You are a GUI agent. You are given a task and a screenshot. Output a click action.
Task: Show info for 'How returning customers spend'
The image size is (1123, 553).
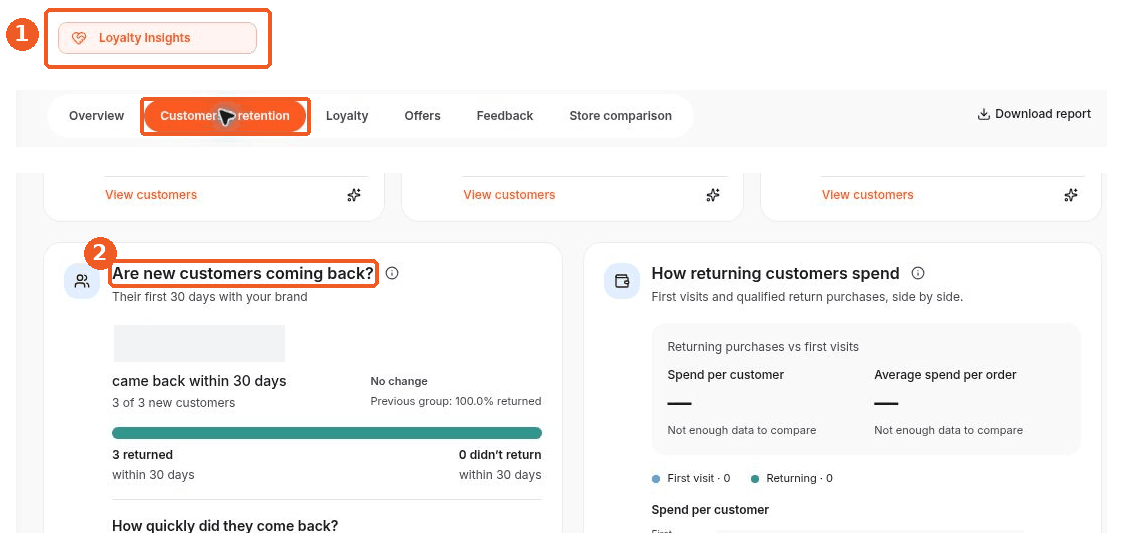point(918,273)
